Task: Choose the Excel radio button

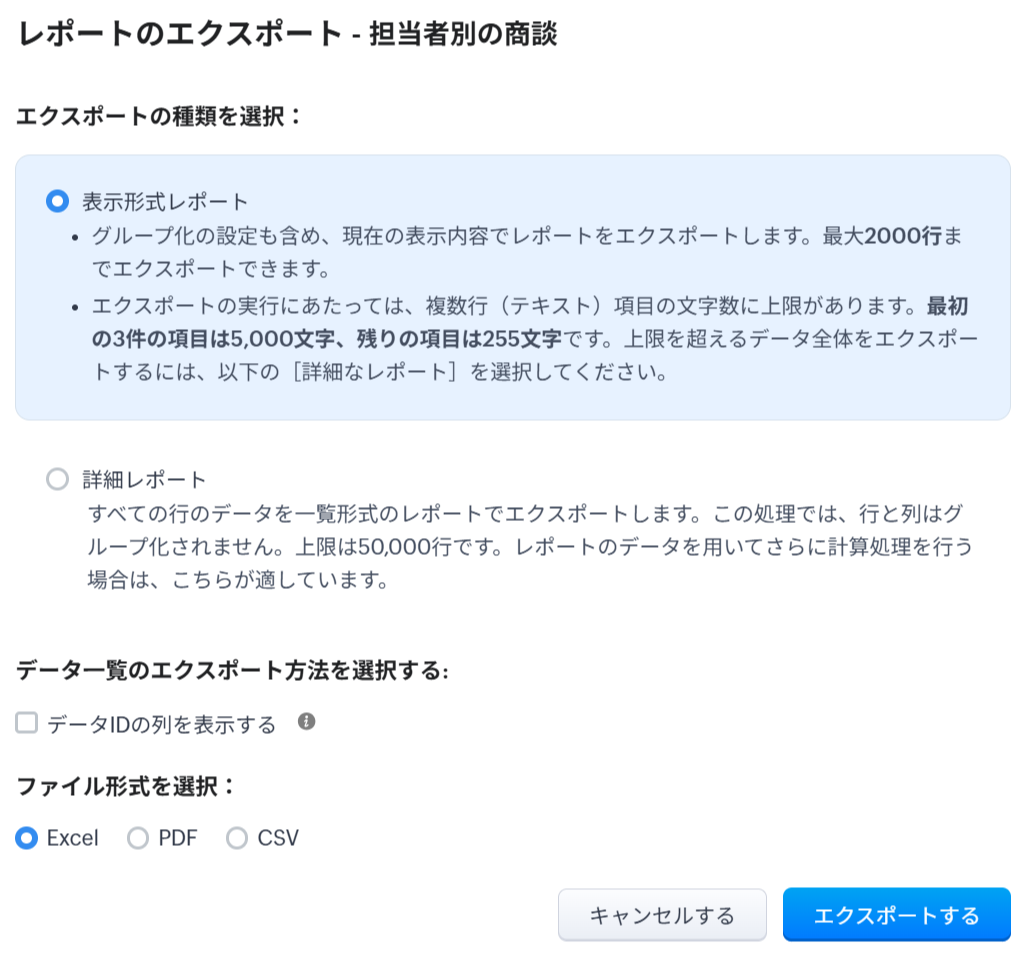Action: point(27,837)
